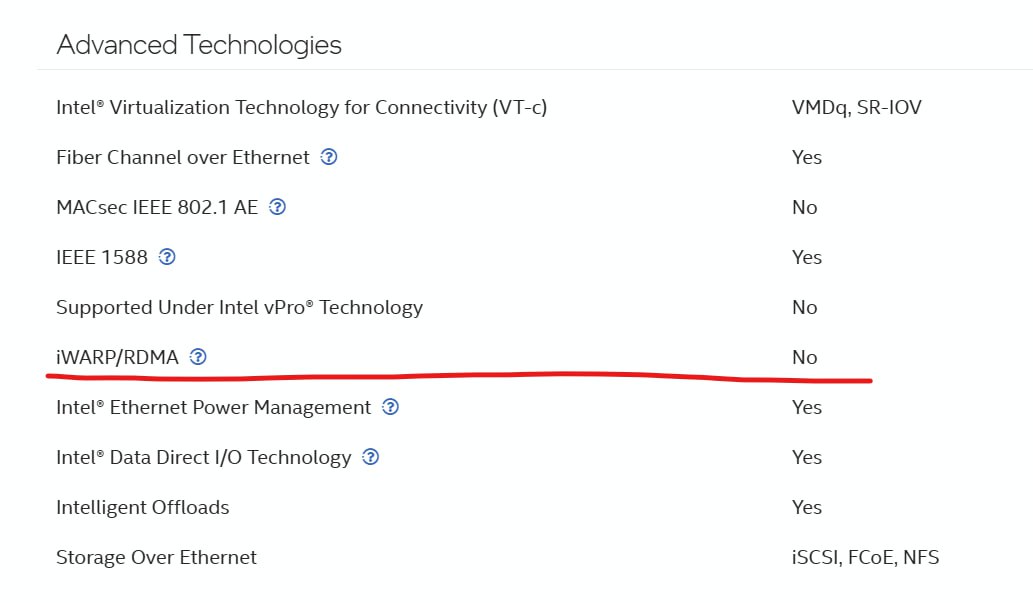
Task: Open the IEEE 1588 info question mark
Action: (x=167, y=257)
